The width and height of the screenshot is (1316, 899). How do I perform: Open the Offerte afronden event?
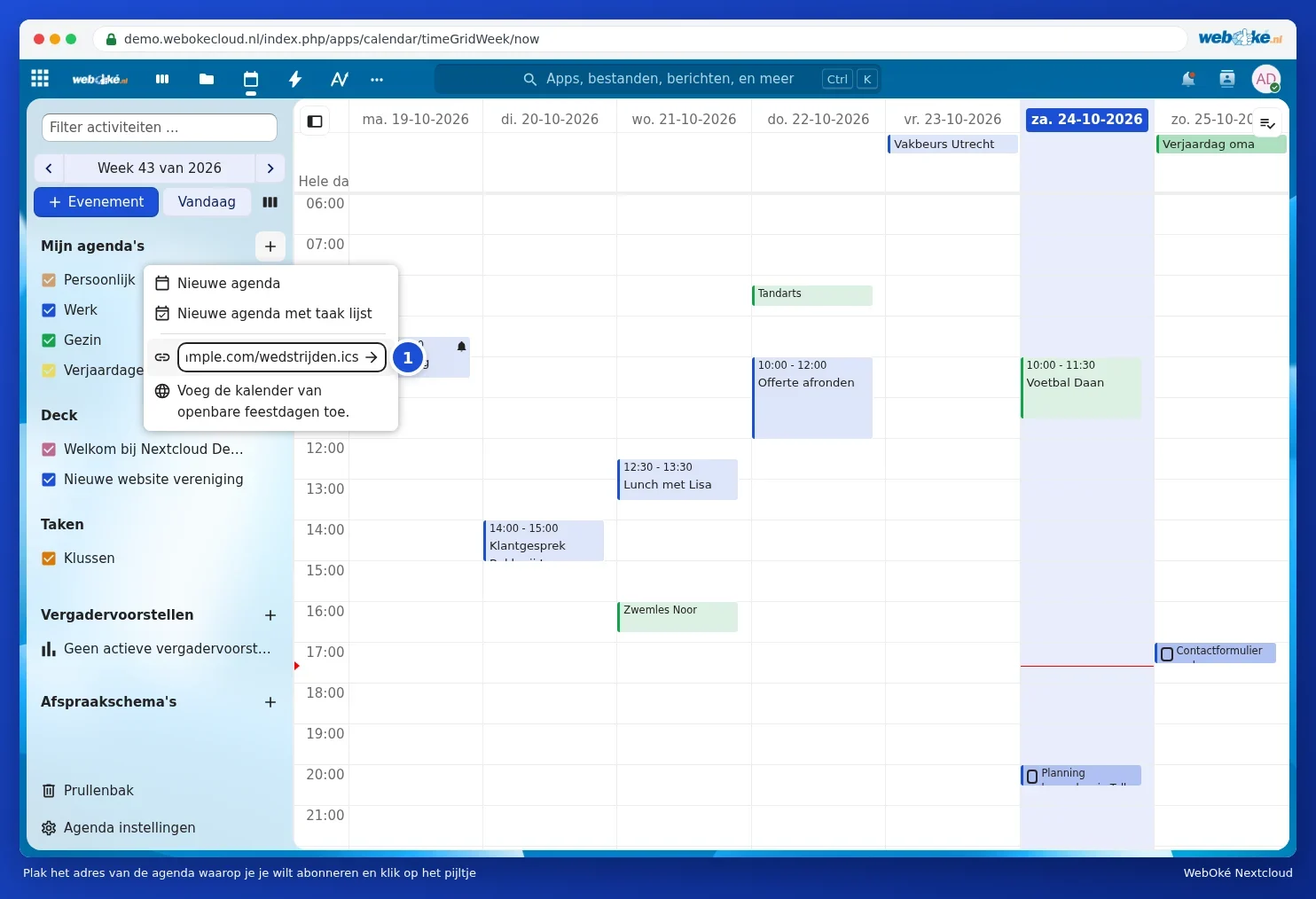(x=812, y=398)
